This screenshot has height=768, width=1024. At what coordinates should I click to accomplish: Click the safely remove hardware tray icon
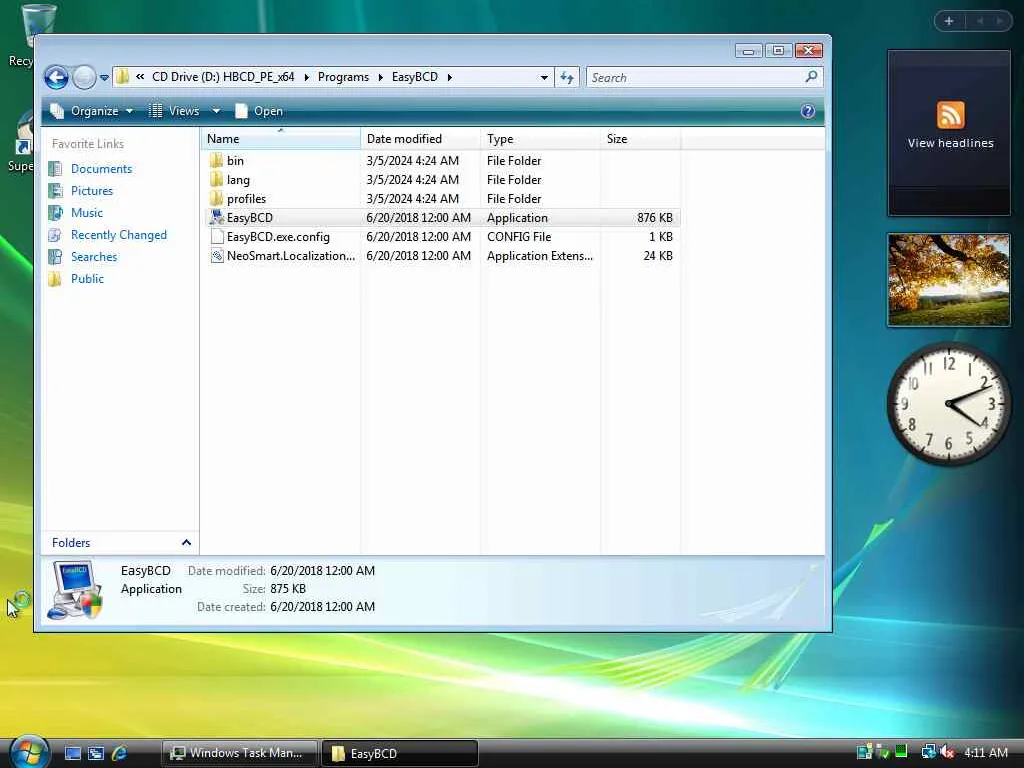[883, 752]
